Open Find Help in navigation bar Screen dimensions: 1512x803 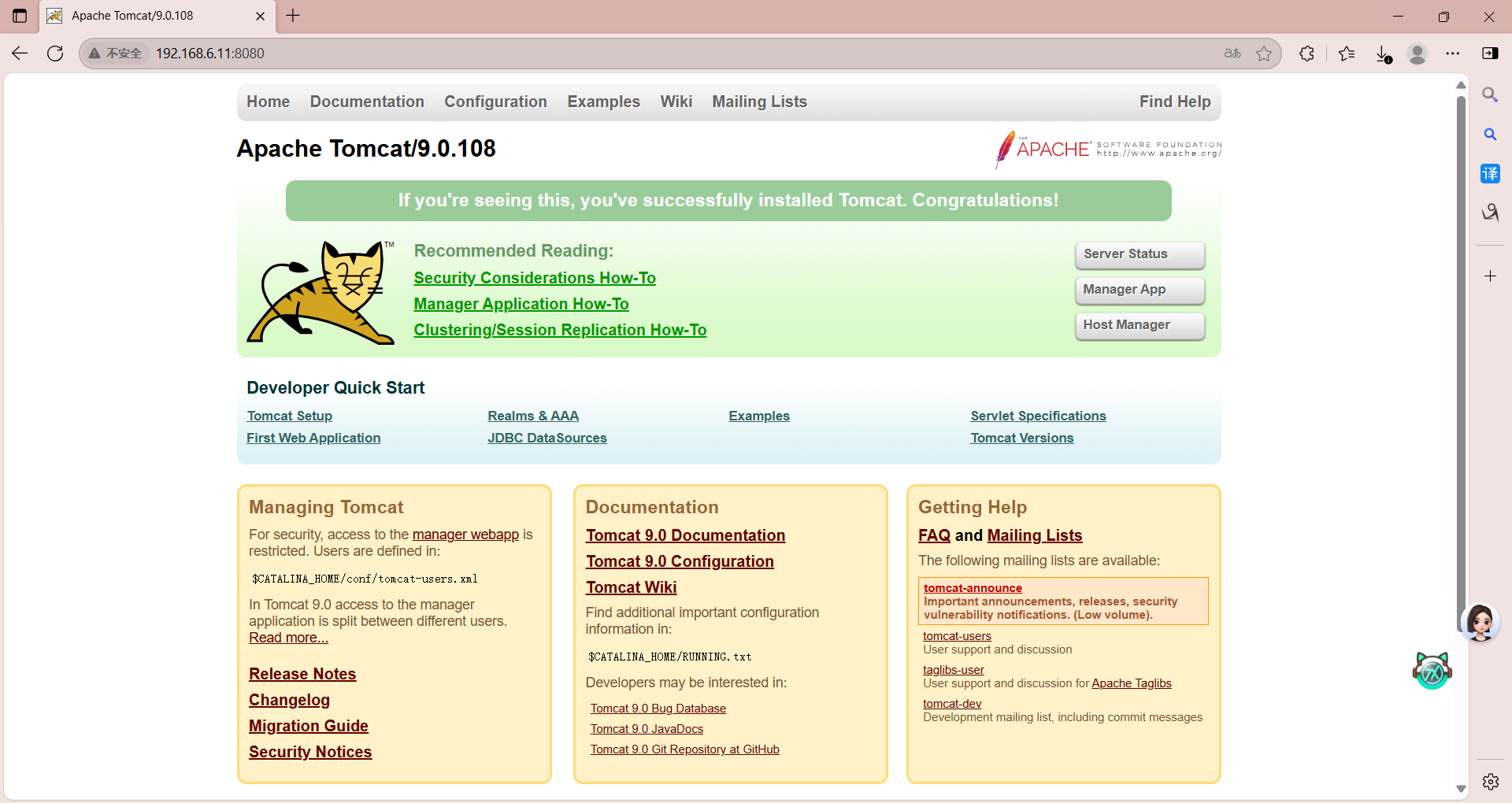[x=1175, y=102]
